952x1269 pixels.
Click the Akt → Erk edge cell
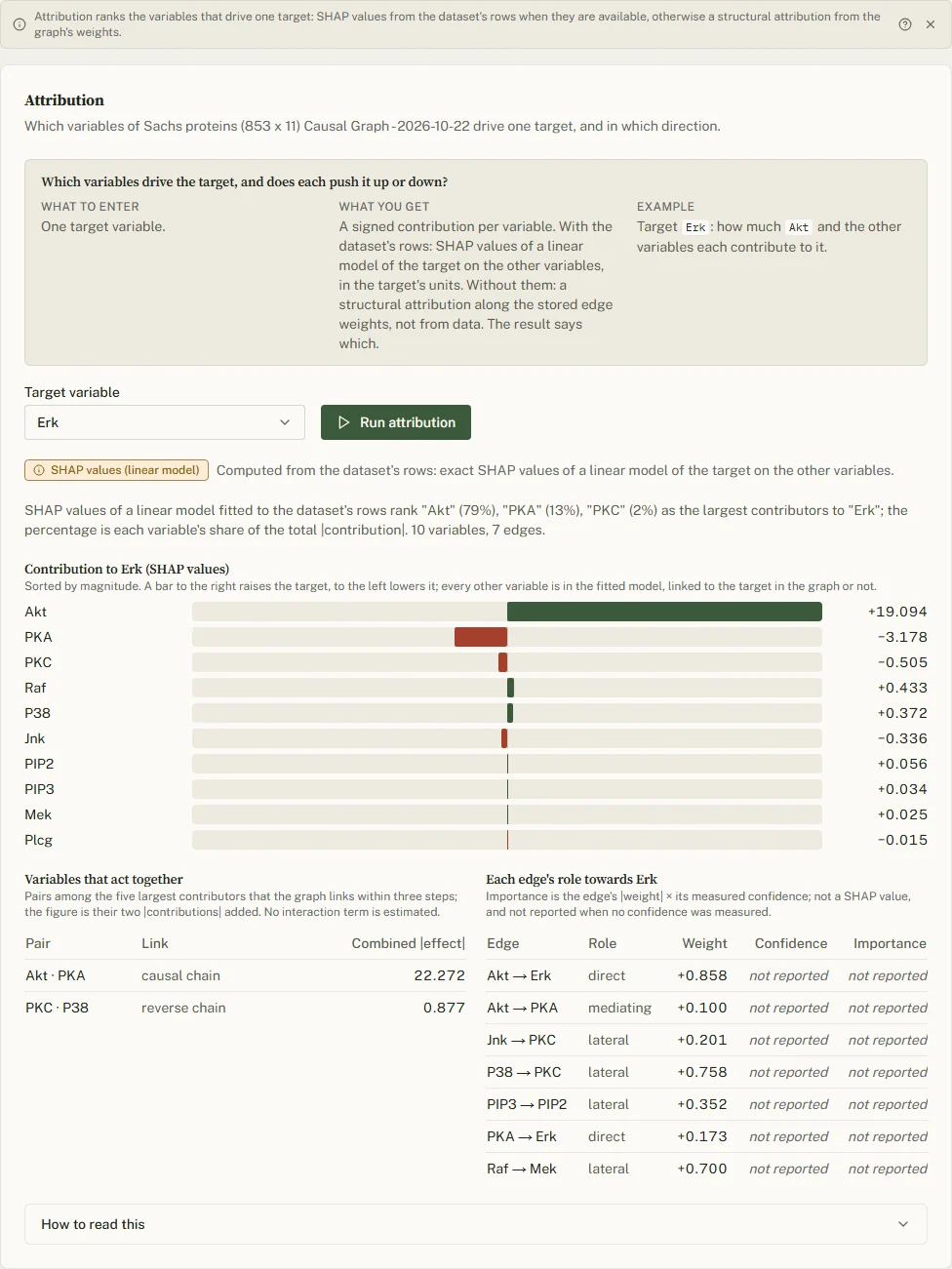pyautogui.click(x=519, y=975)
